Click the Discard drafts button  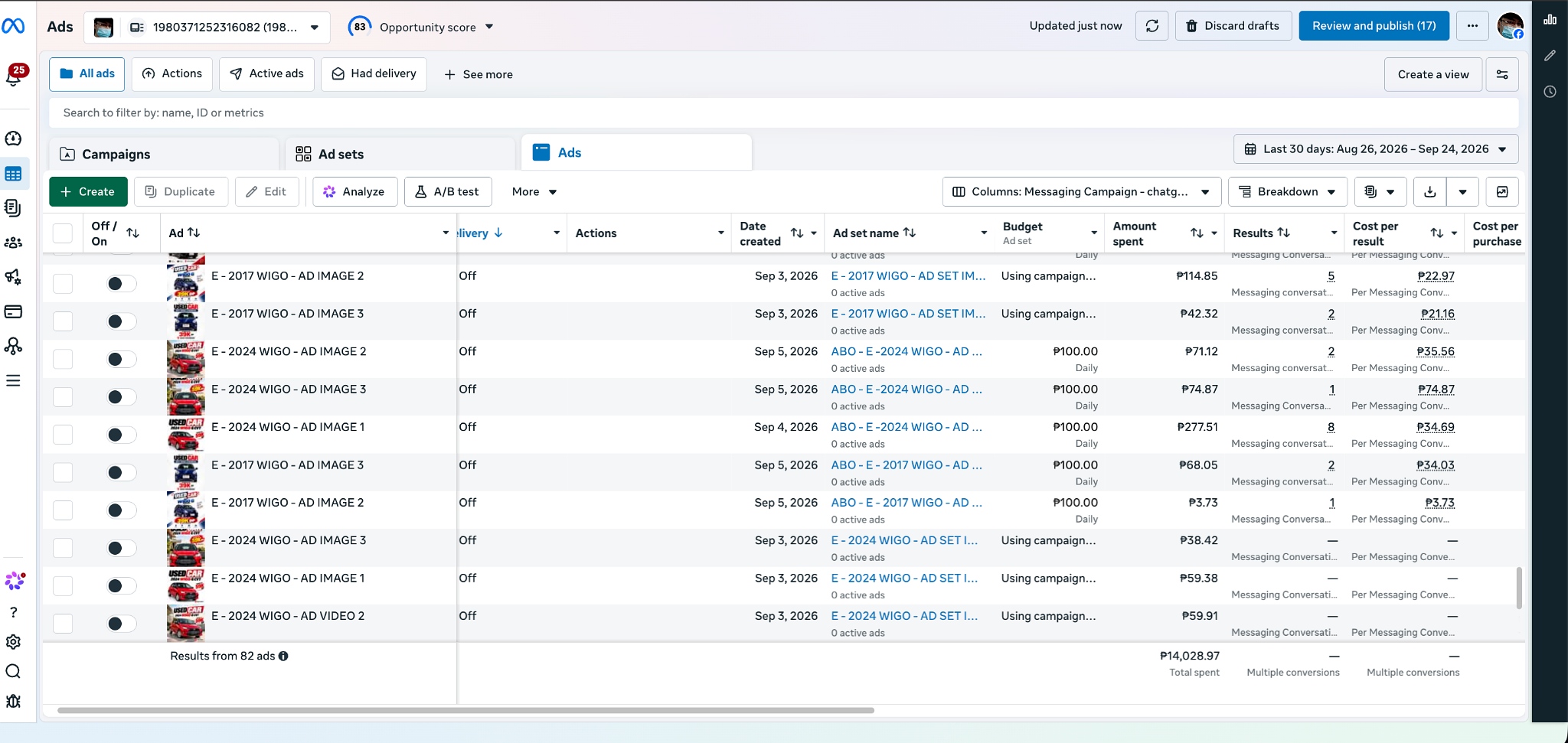click(1233, 26)
